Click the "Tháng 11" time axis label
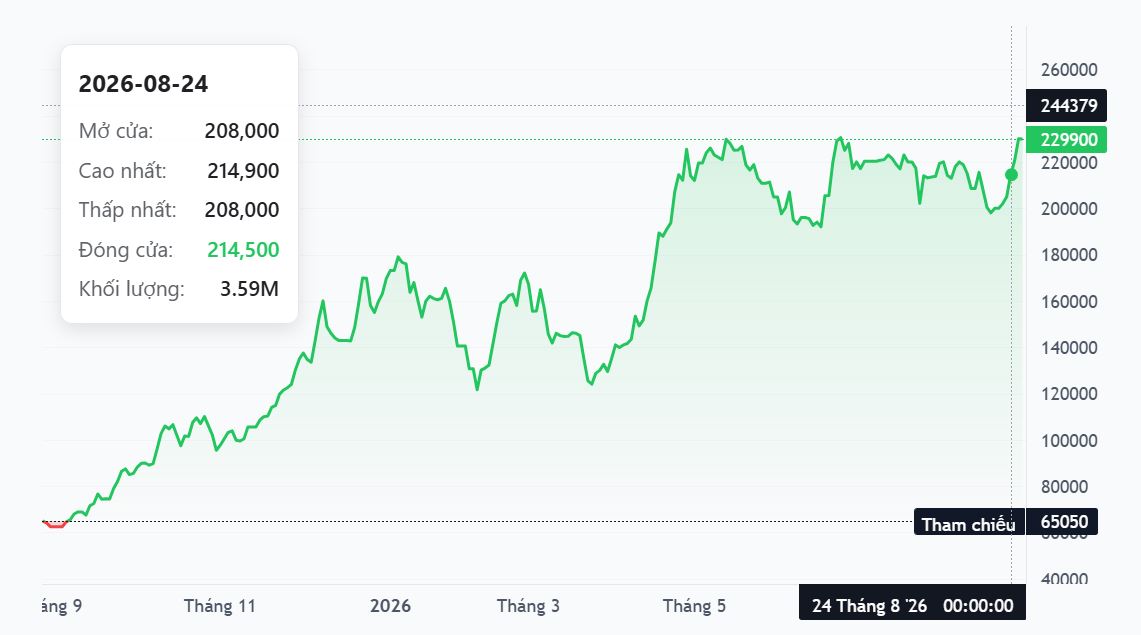The image size is (1141, 635). 220,606
